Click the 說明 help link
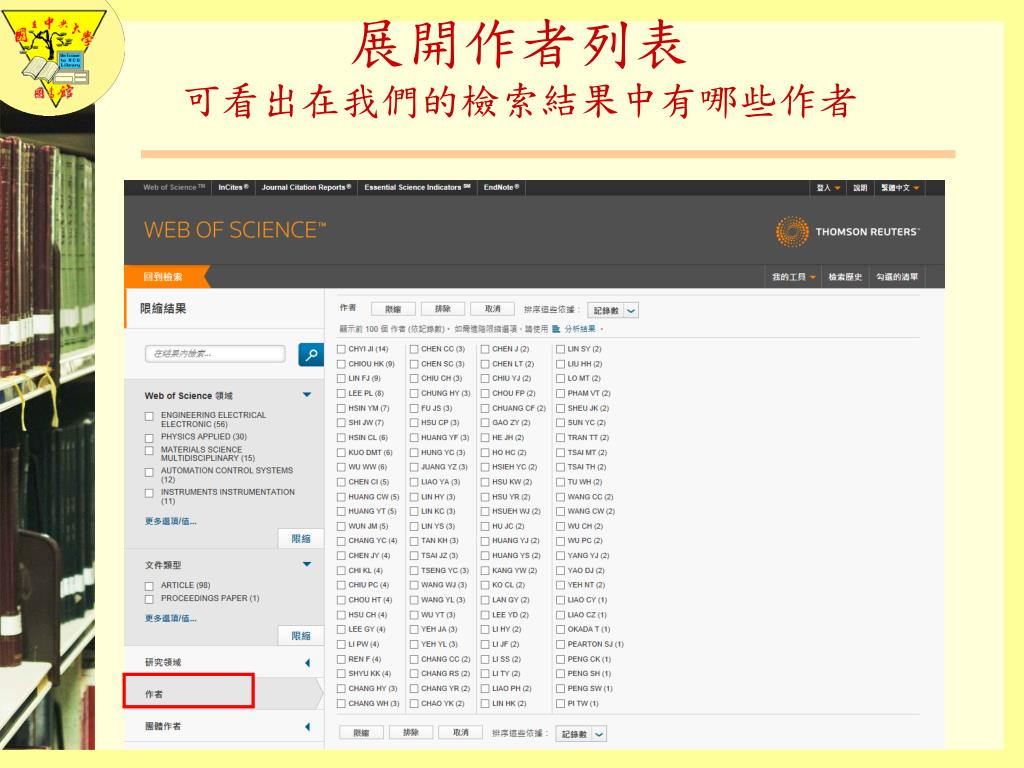Image resolution: width=1024 pixels, height=768 pixels. [x=860, y=188]
